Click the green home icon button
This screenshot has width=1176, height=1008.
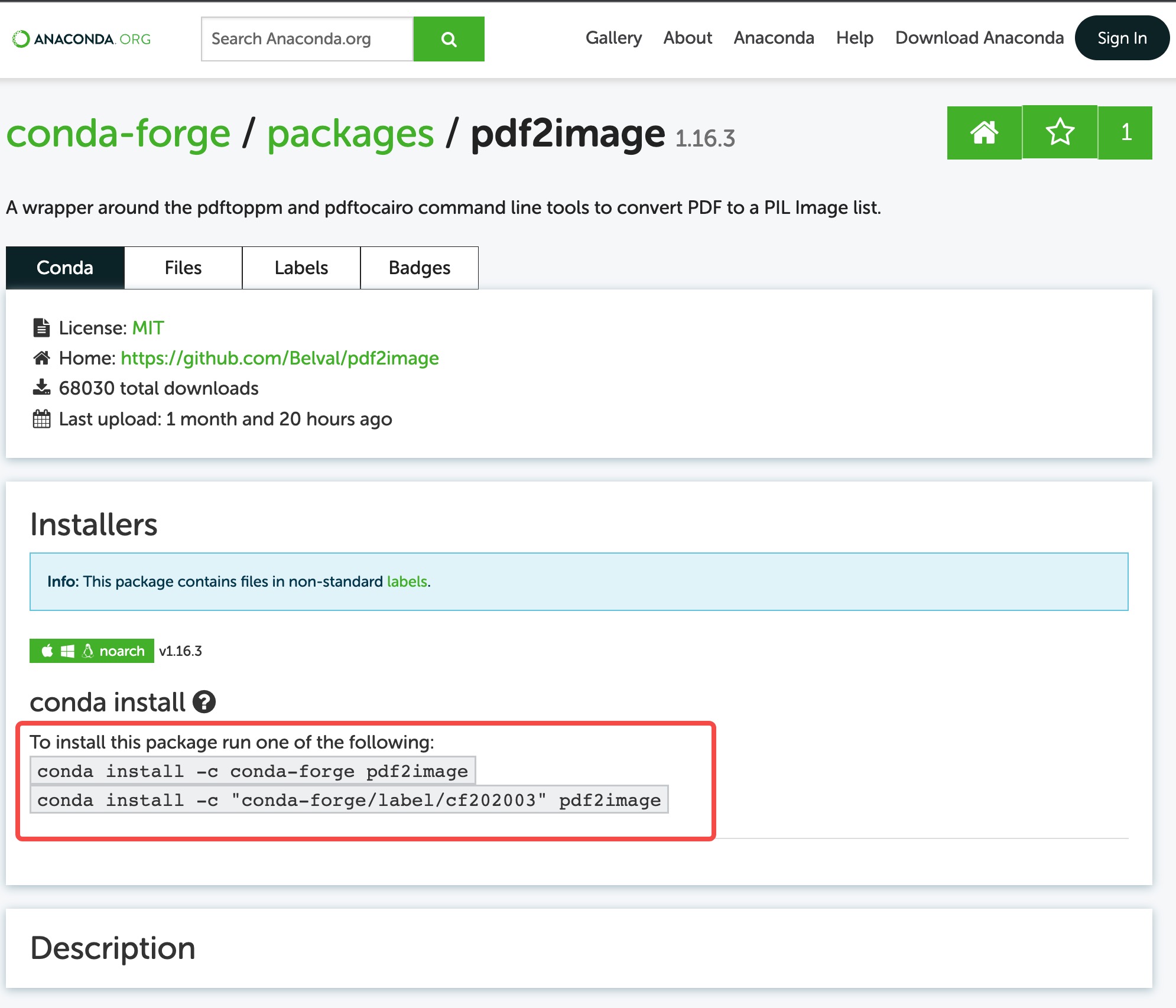point(984,132)
